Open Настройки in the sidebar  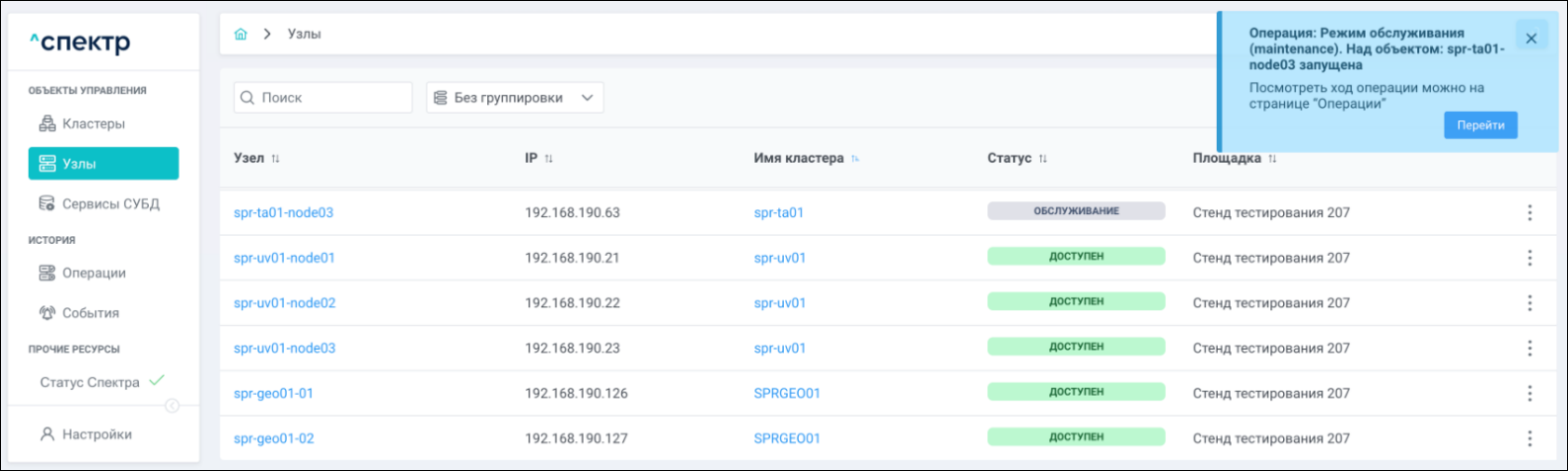pos(96,434)
